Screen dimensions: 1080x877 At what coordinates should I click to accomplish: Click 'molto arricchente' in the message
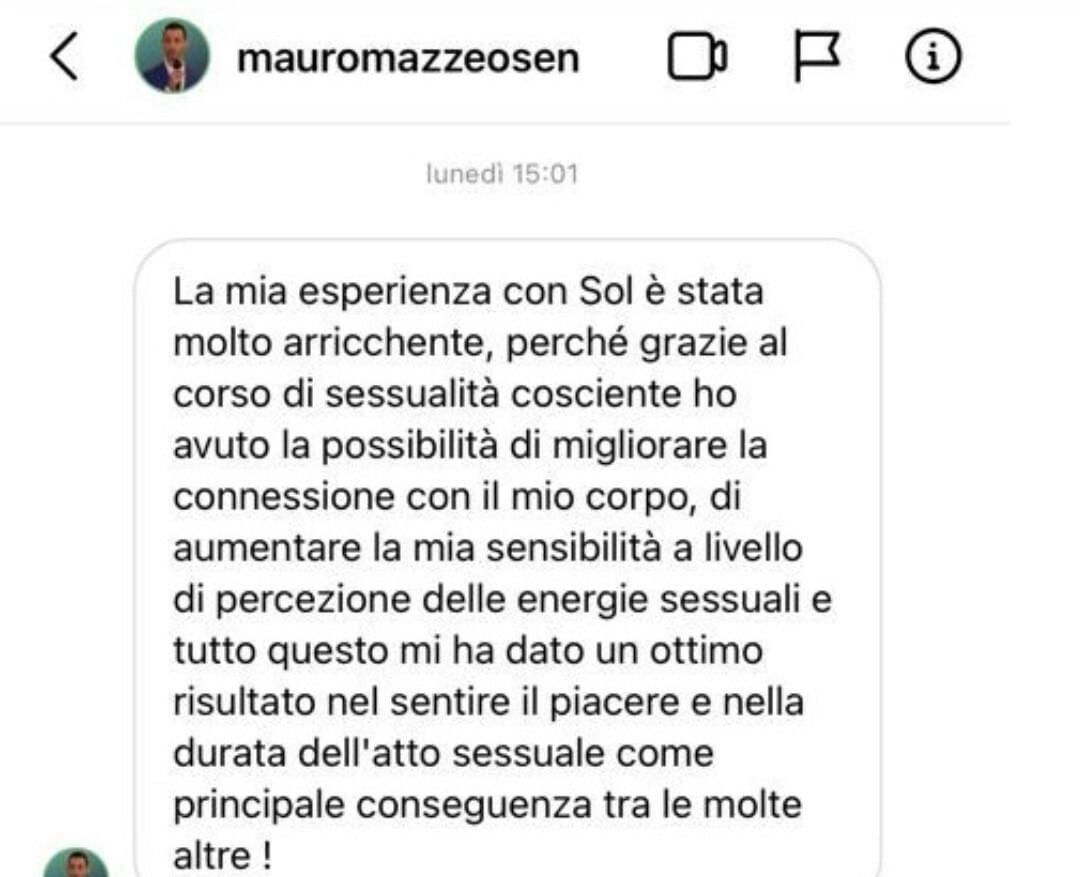coord(333,342)
